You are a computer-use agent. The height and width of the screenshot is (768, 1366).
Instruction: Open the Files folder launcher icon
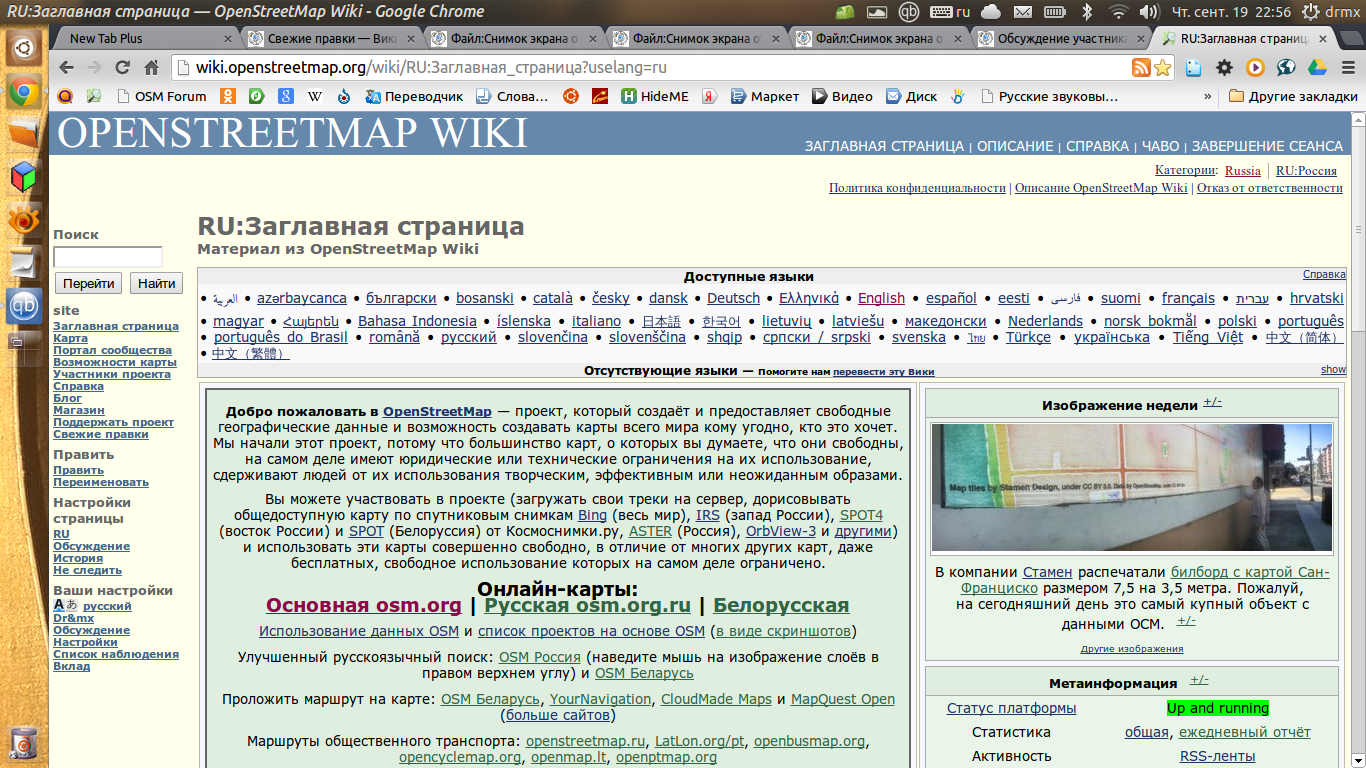pyautogui.click(x=24, y=134)
